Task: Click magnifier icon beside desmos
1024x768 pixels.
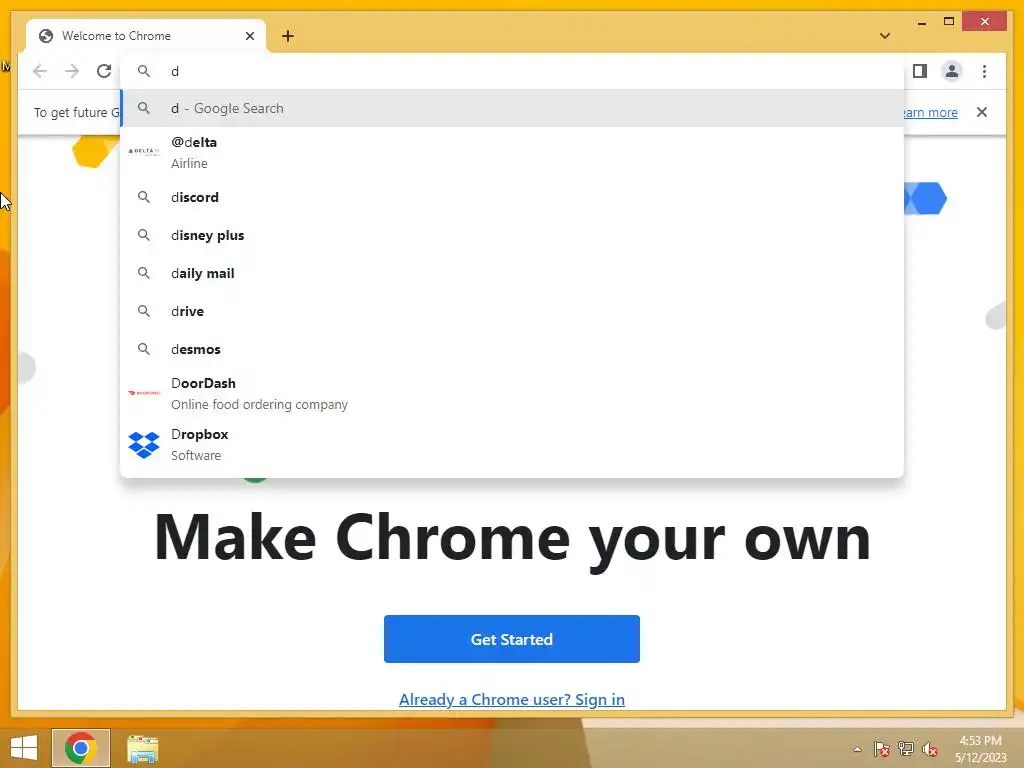Action: tap(144, 349)
